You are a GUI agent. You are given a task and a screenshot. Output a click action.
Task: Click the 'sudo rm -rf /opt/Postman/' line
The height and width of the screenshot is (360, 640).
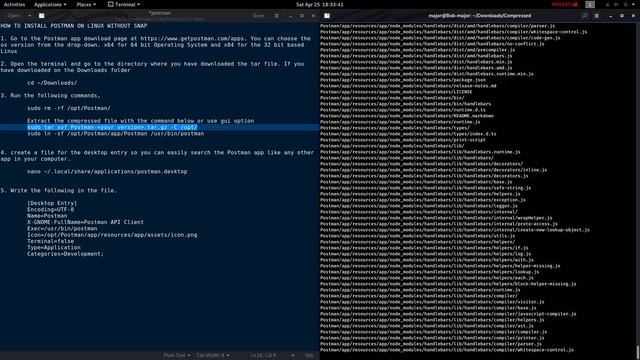click(69, 108)
